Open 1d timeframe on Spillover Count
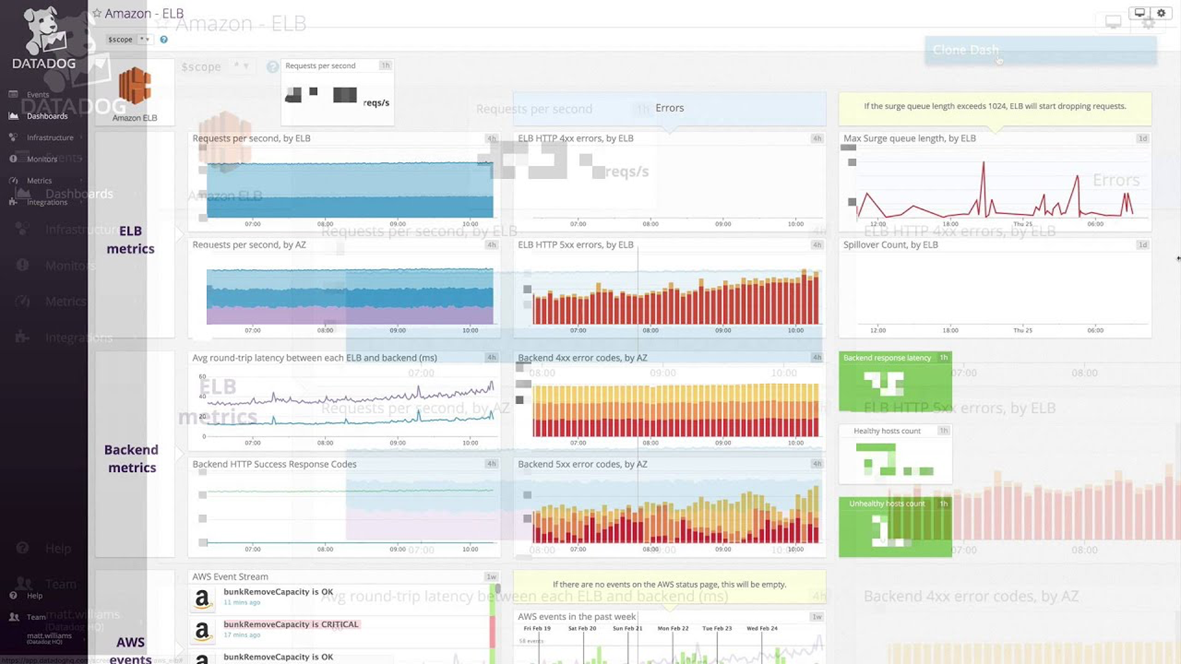This screenshot has width=1181, height=664. pyautogui.click(x=1143, y=245)
